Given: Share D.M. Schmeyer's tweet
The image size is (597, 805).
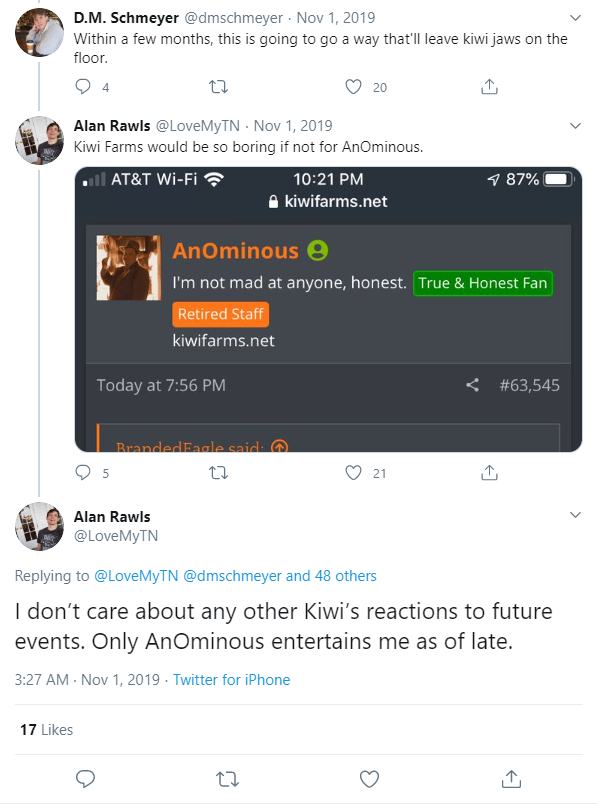Looking at the screenshot, I should tap(489, 87).
